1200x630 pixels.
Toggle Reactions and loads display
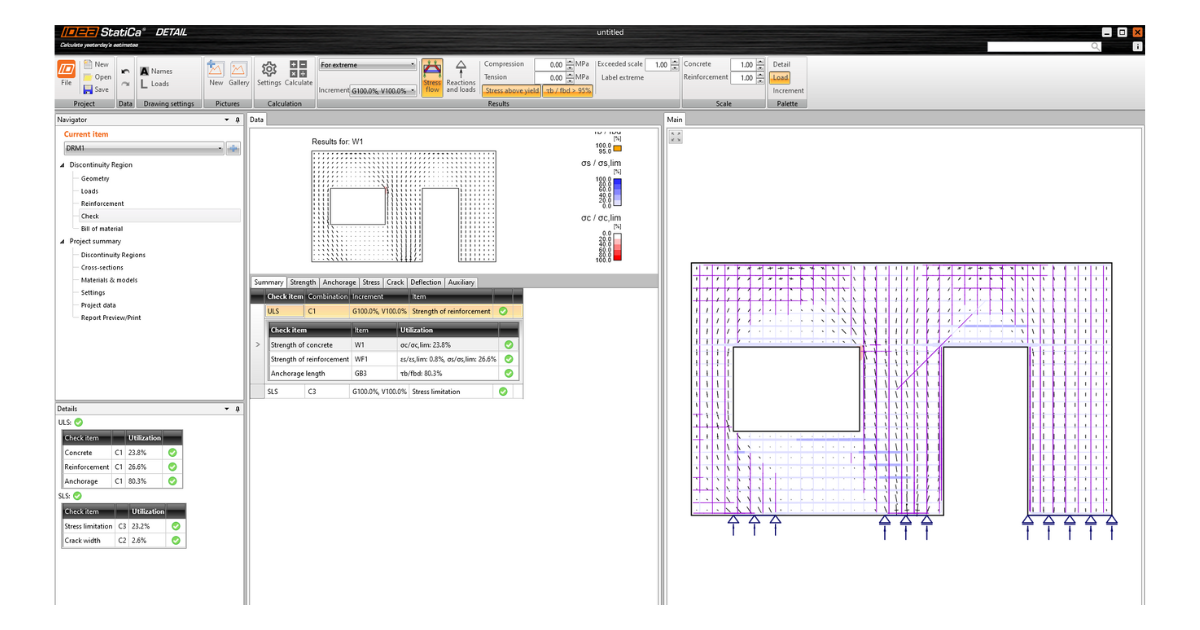coord(461,76)
